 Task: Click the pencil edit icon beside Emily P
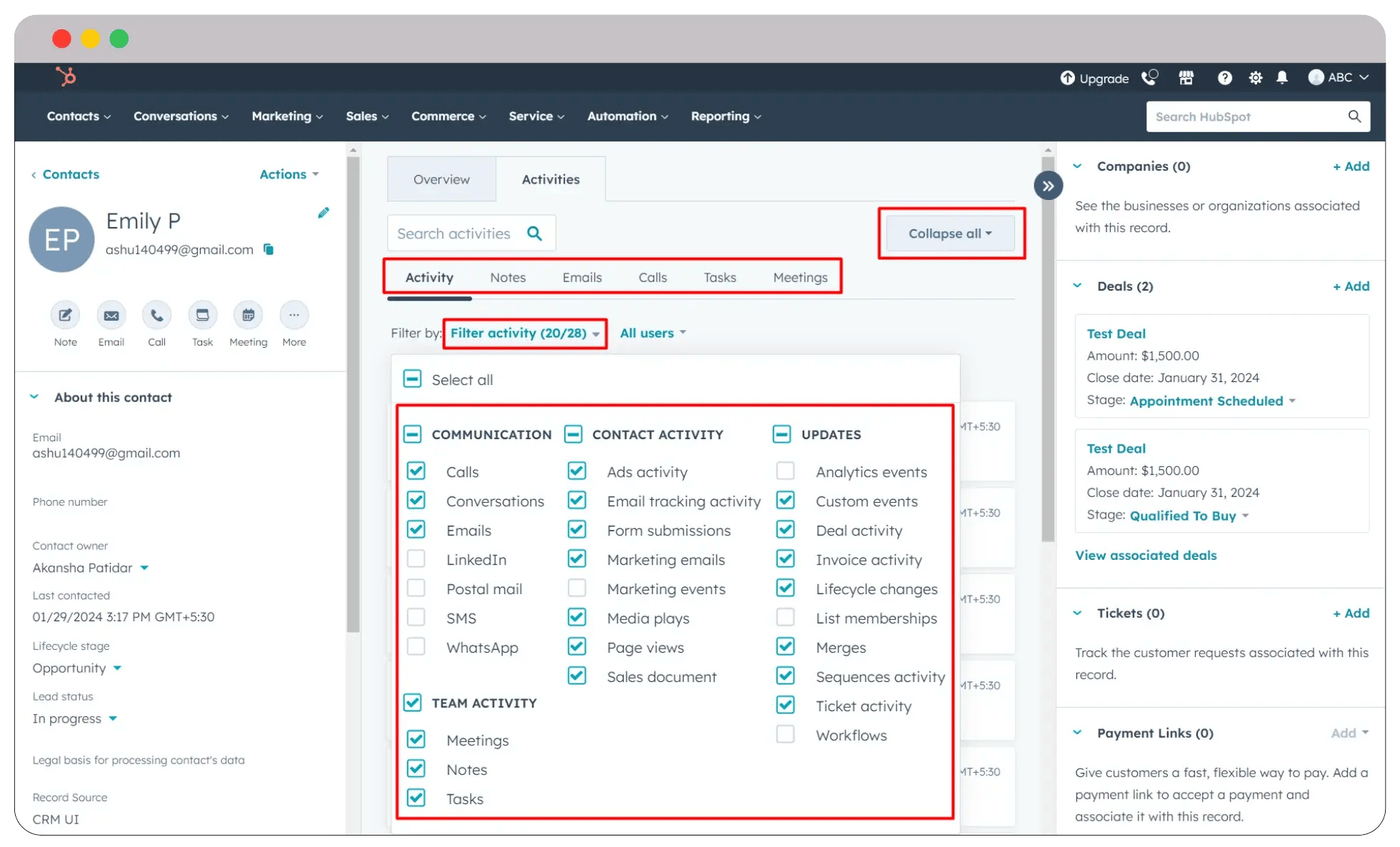click(324, 212)
